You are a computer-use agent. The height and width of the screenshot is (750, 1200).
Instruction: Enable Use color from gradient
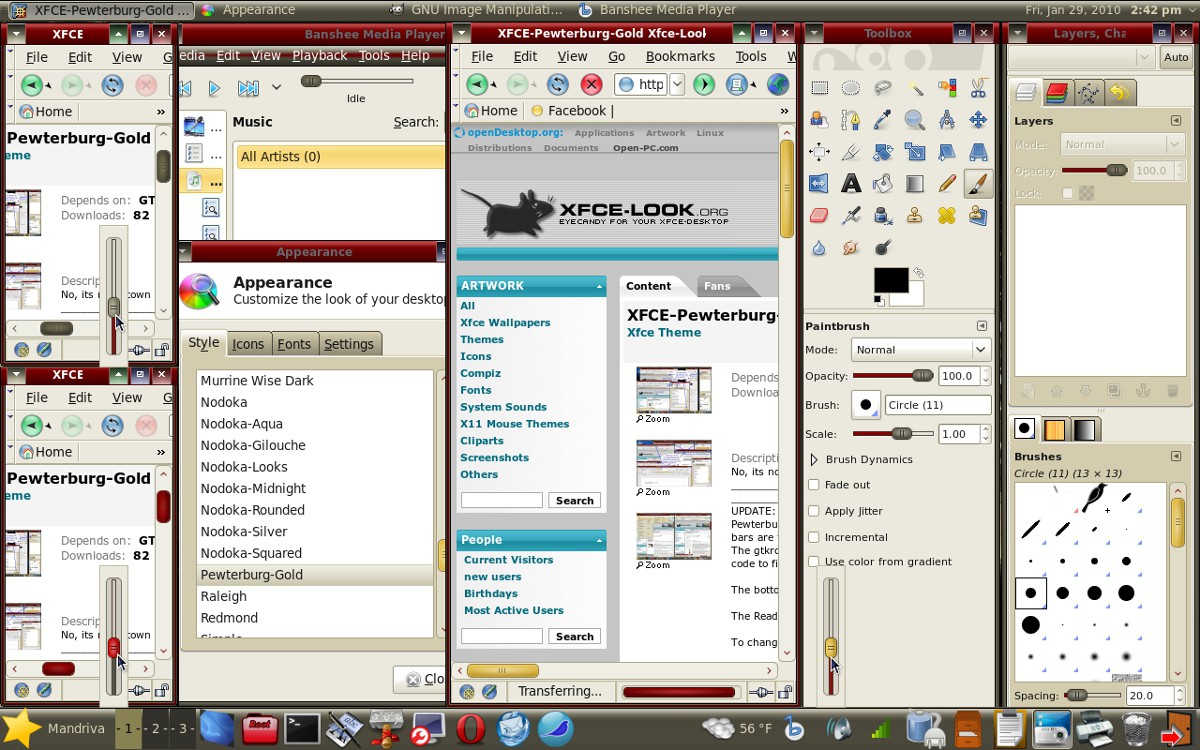814,562
